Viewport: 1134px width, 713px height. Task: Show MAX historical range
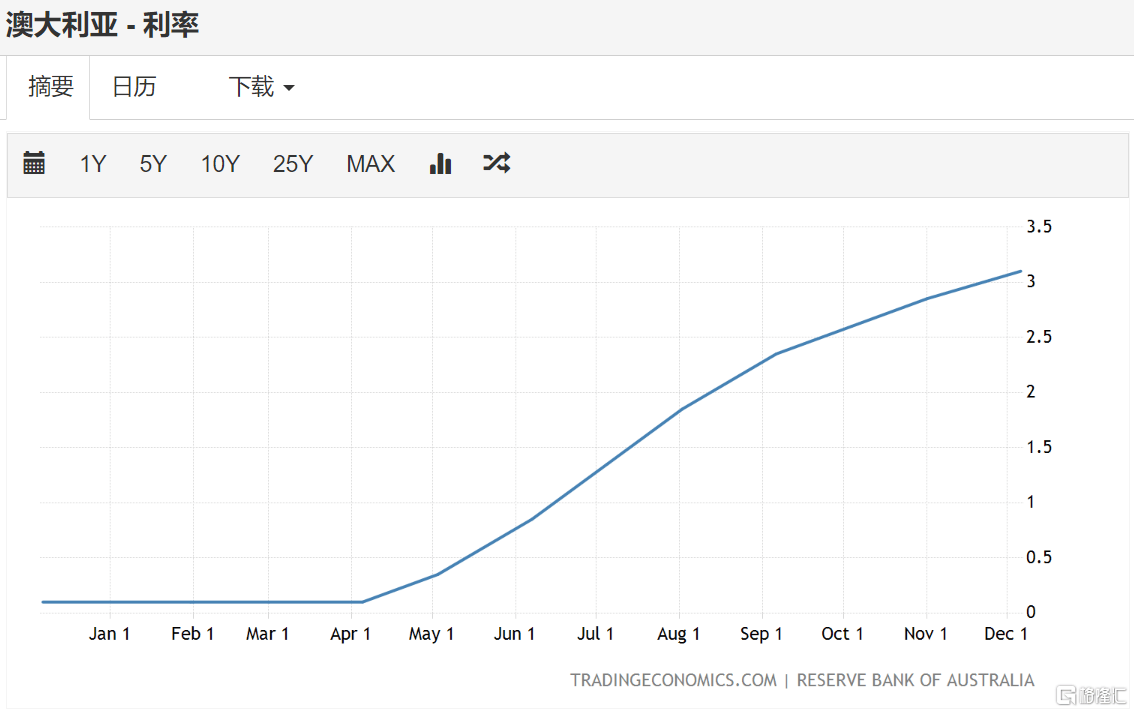point(371,164)
